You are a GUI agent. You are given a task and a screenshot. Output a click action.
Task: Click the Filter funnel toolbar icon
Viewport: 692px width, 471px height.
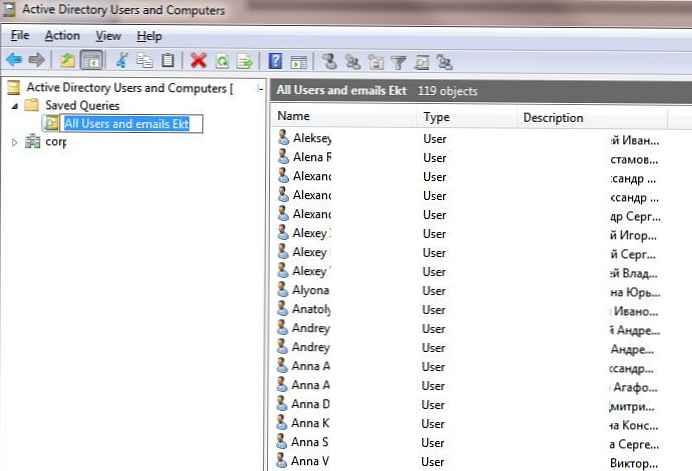398,61
